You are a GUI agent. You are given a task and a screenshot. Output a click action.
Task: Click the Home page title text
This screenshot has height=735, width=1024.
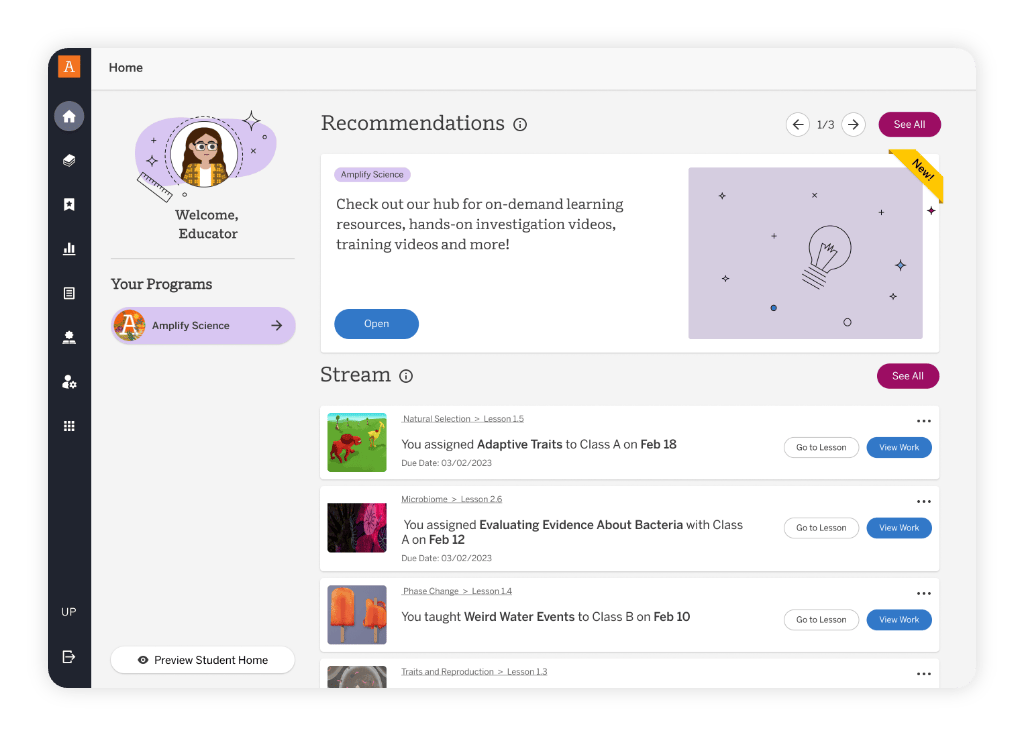126,68
